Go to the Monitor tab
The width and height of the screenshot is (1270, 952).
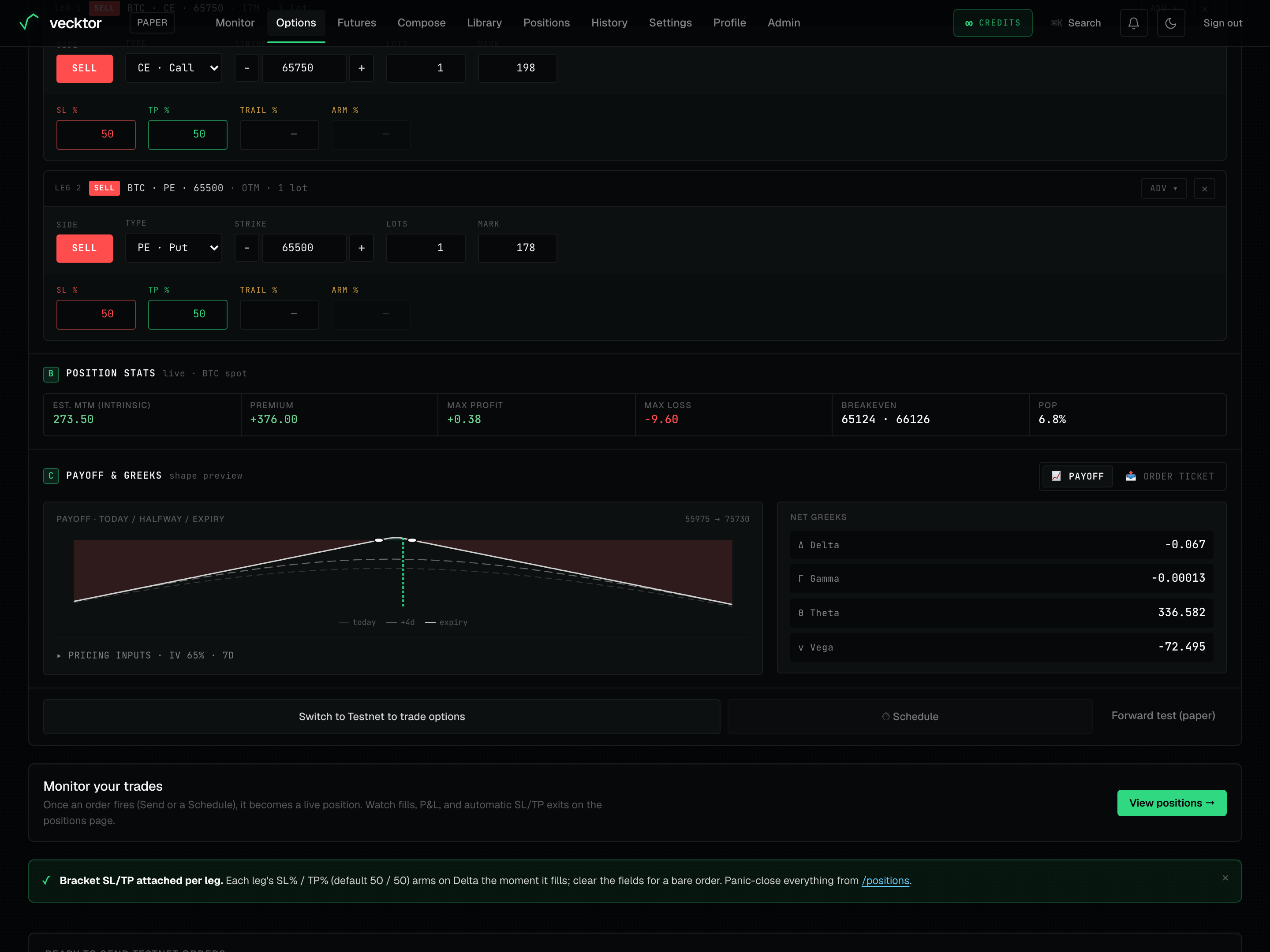(x=235, y=23)
